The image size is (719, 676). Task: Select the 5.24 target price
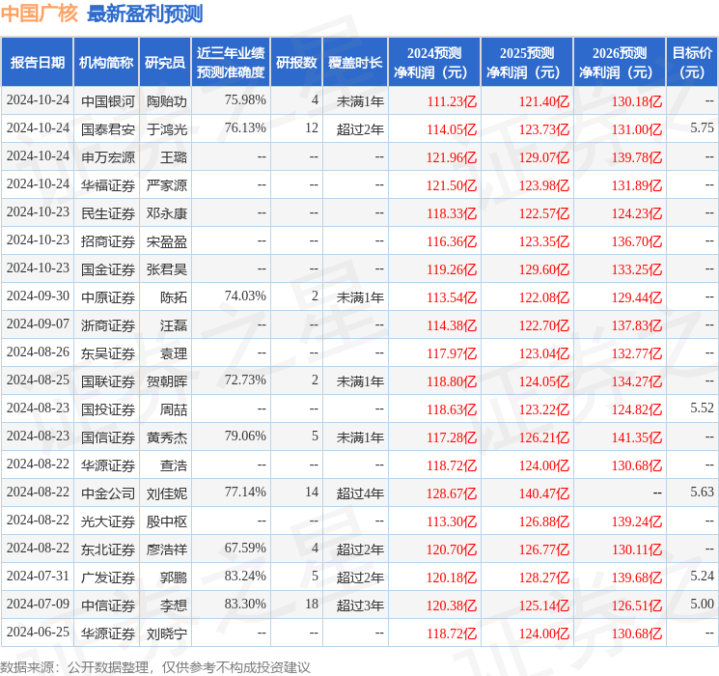click(702, 575)
